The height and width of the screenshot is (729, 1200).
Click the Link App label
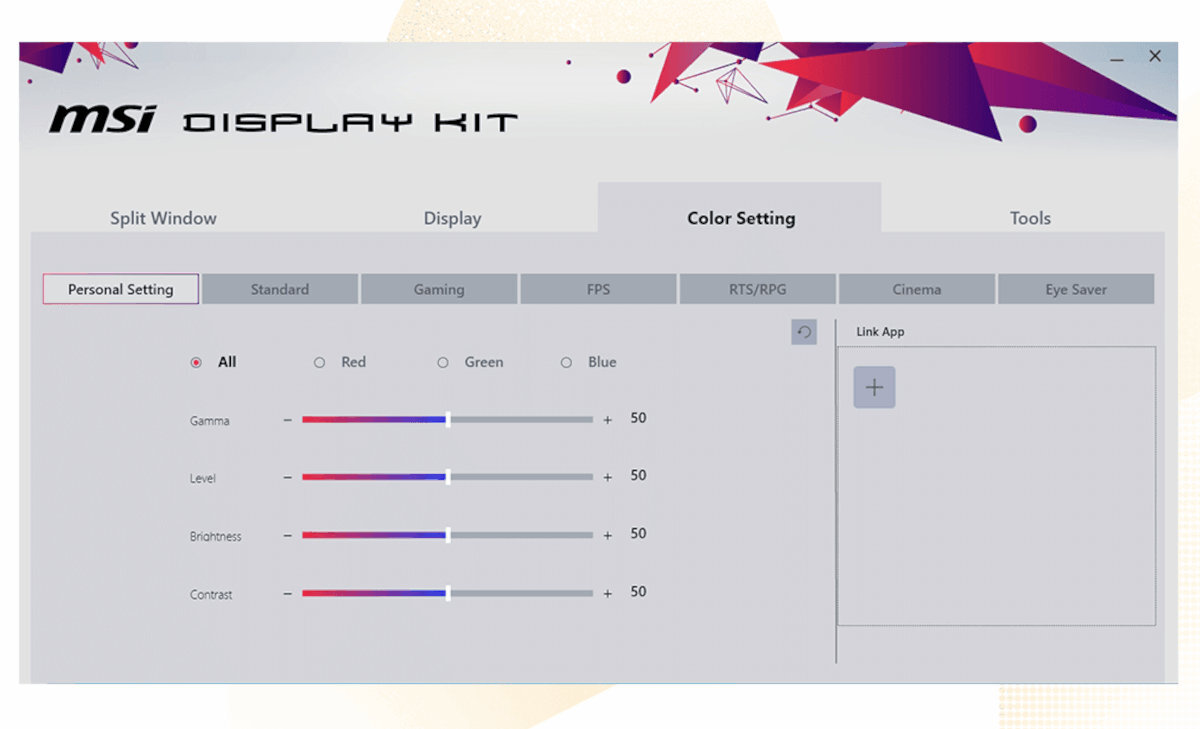coord(880,332)
